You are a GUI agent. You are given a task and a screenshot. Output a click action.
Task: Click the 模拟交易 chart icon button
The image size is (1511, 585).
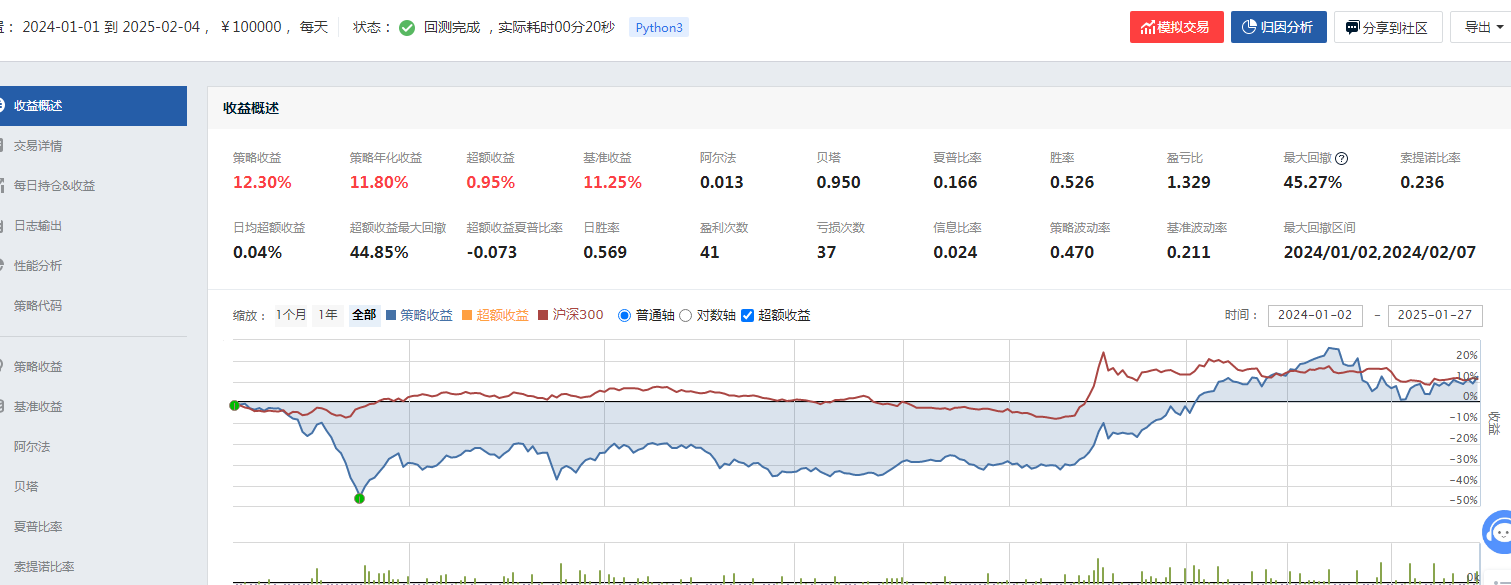pos(1148,27)
